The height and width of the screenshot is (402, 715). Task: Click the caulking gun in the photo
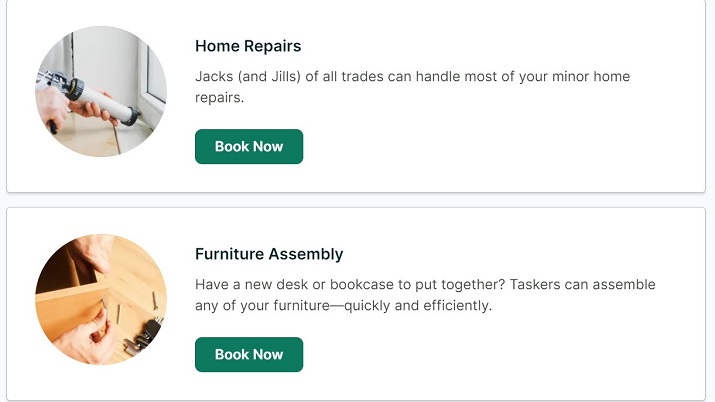(98, 99)
